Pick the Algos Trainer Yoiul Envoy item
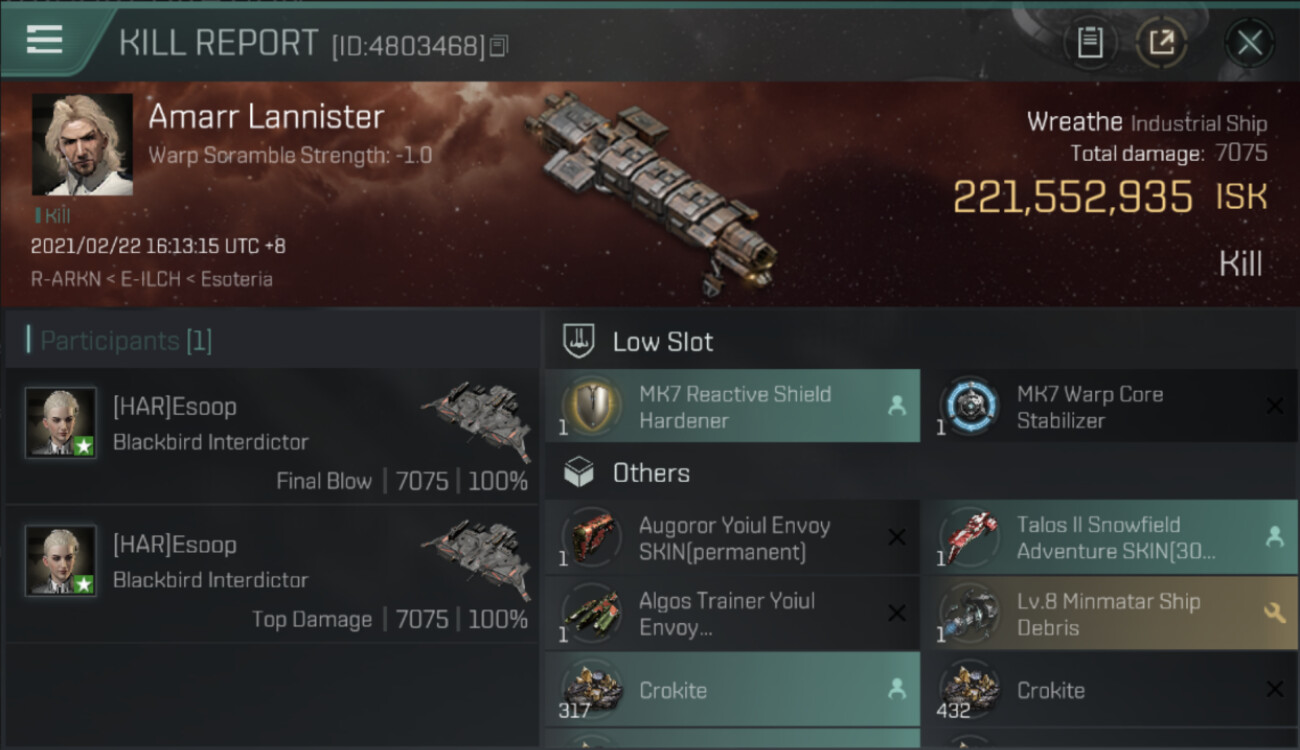 [732, 614]
